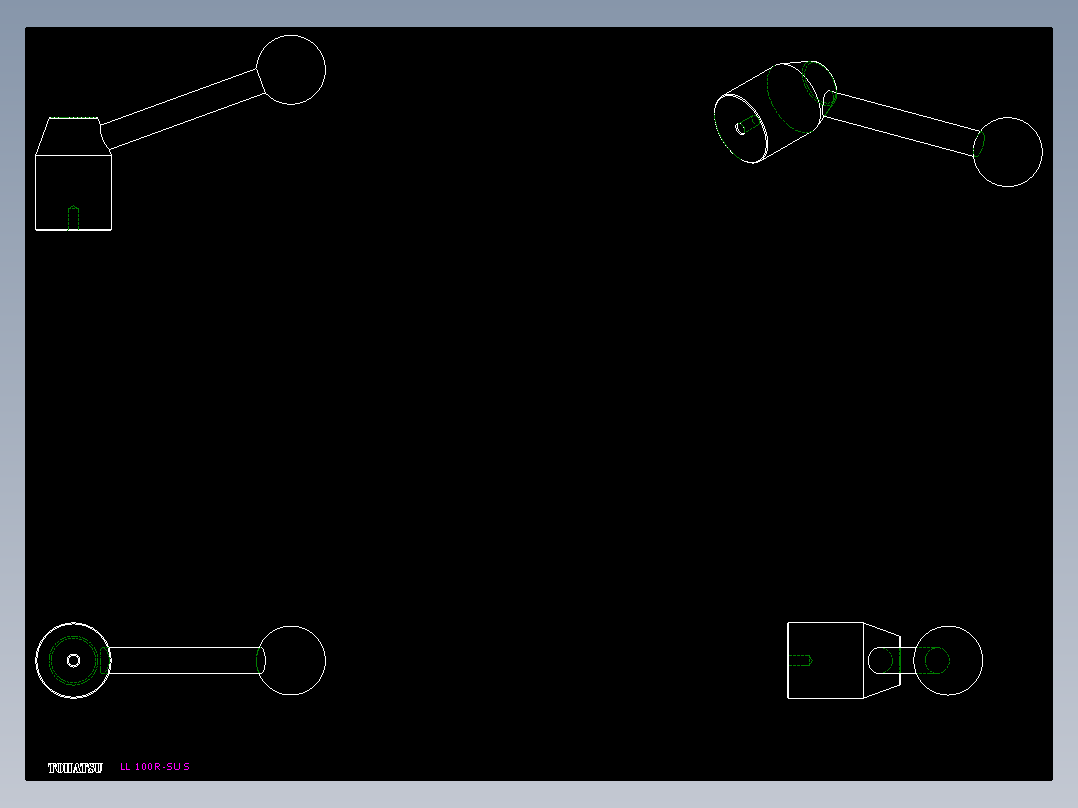Select the magenta "LL 100R-SUS" part label
This screenshot has width=1078, height=808.
(155, 766)
